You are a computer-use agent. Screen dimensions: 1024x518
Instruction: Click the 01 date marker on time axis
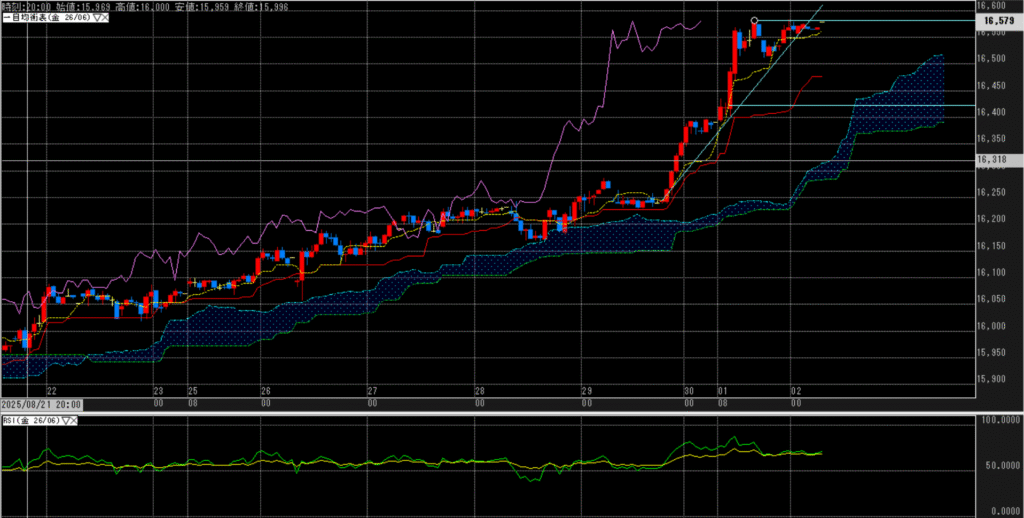pyautogui.click(x=721, y=390)
